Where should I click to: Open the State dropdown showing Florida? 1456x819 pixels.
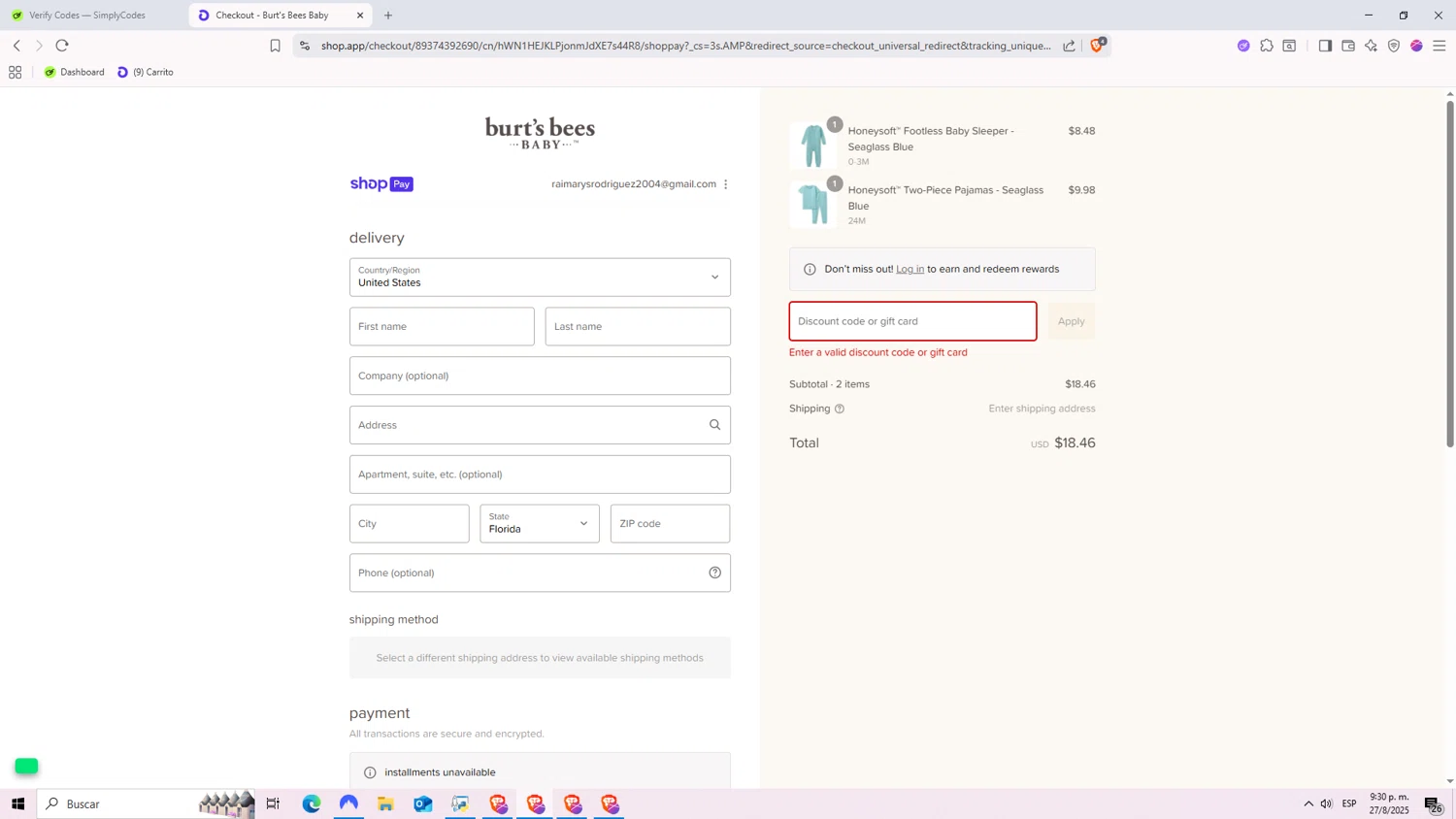coord(540,524)
